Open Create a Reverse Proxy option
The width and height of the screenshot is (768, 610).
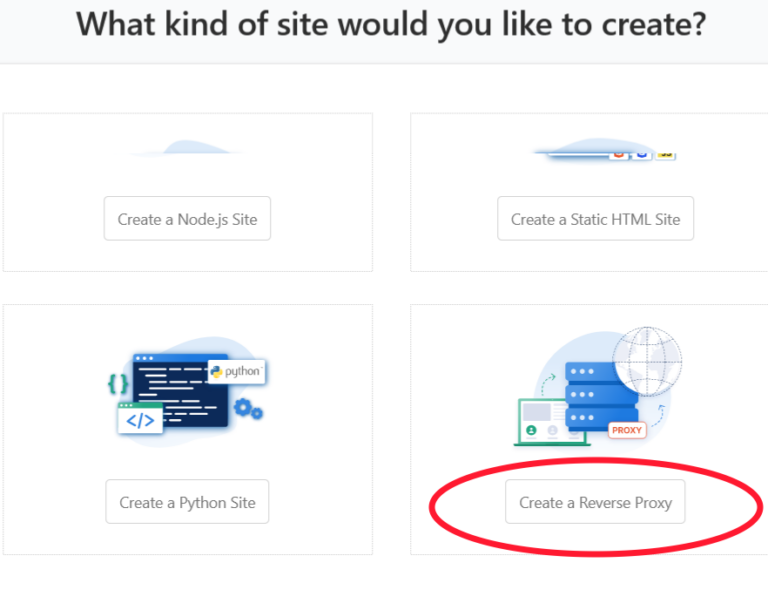[x=595, y=502]
